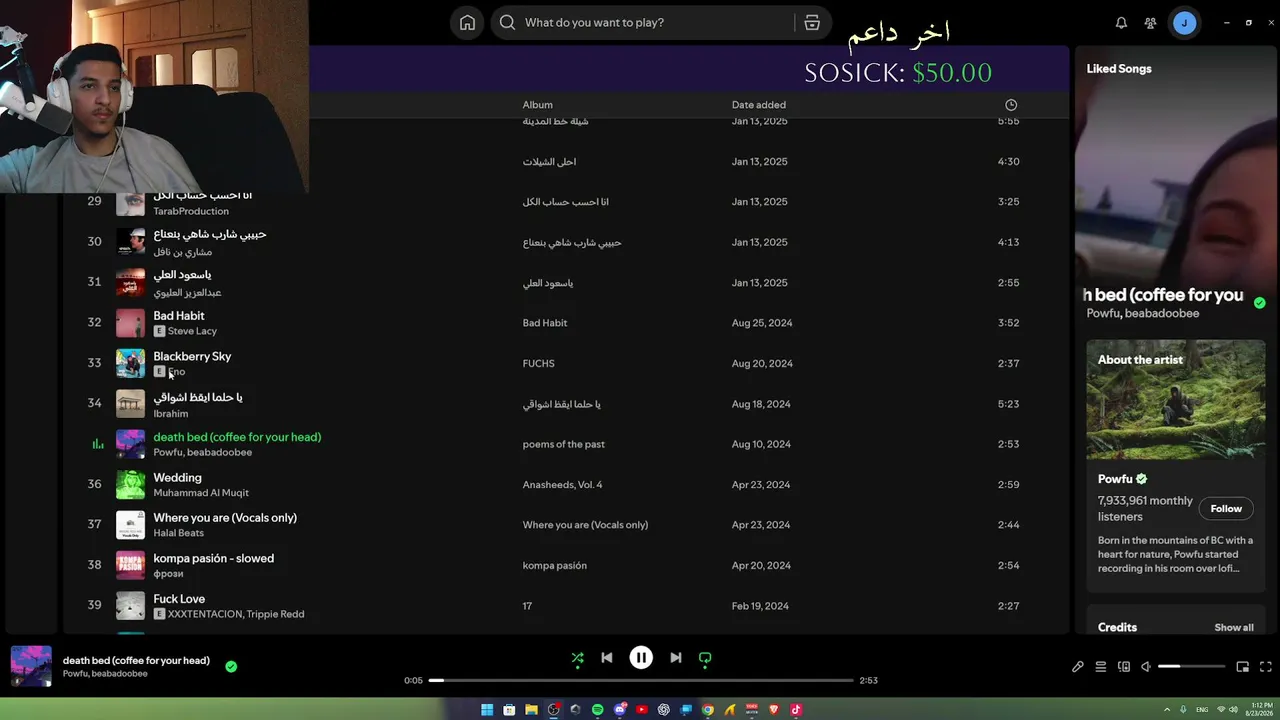
Task: Sort tracks by the Album column header
Action: [x=537, y=105]
